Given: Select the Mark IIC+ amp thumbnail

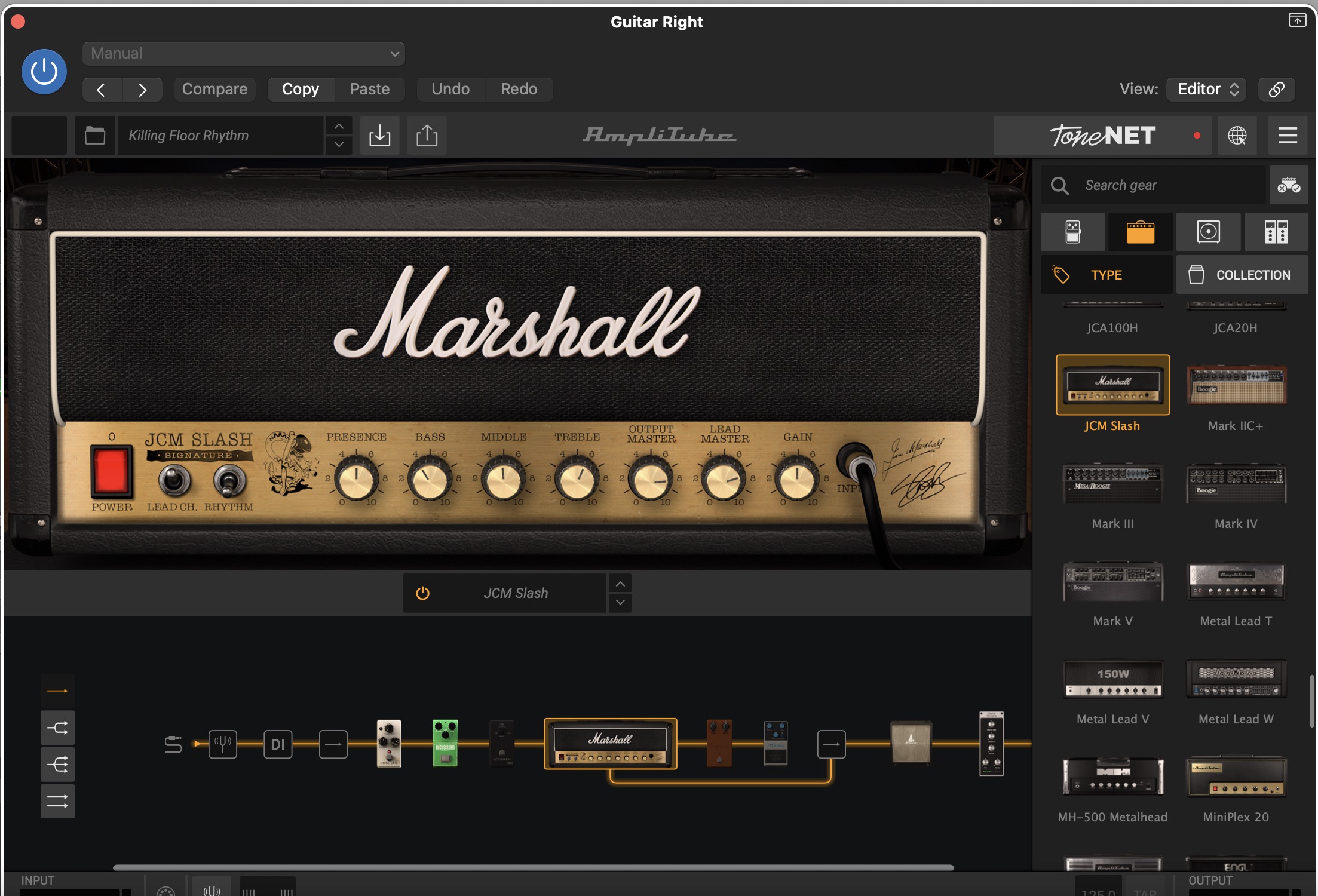Looking at the screenshot, I should click(1236, 385).
